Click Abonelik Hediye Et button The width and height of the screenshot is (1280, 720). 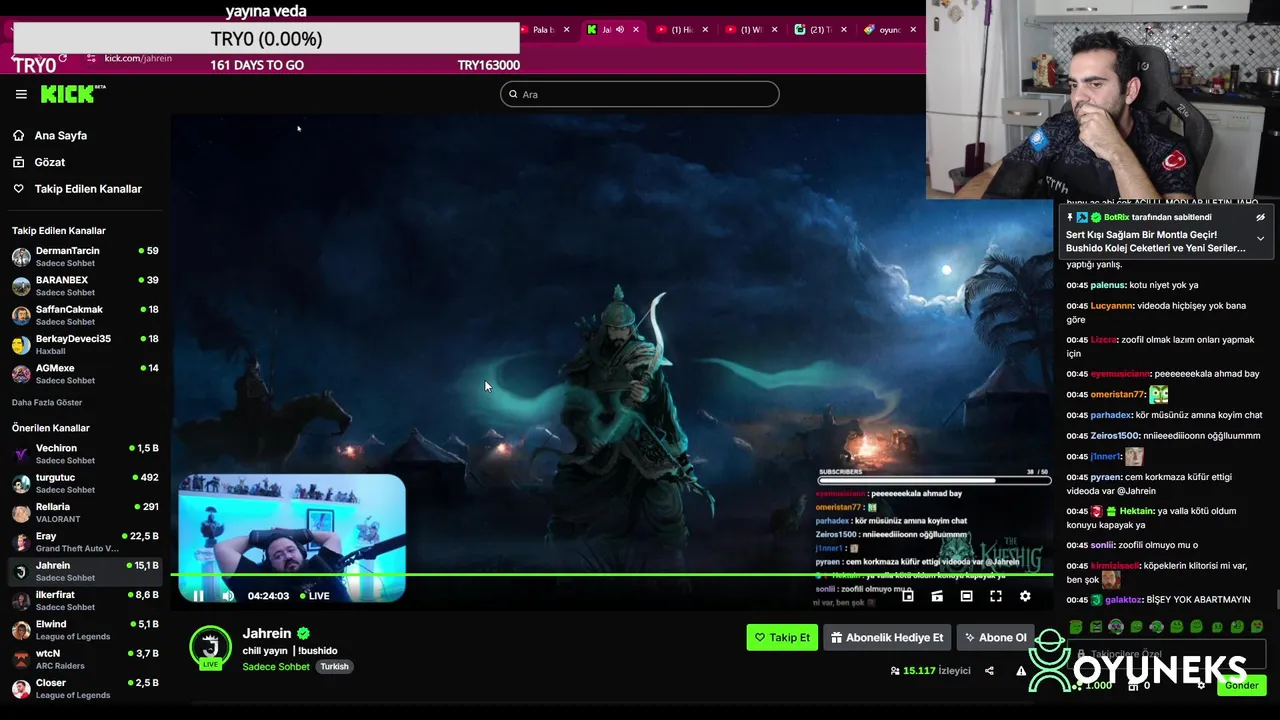(x=887, y=637)
